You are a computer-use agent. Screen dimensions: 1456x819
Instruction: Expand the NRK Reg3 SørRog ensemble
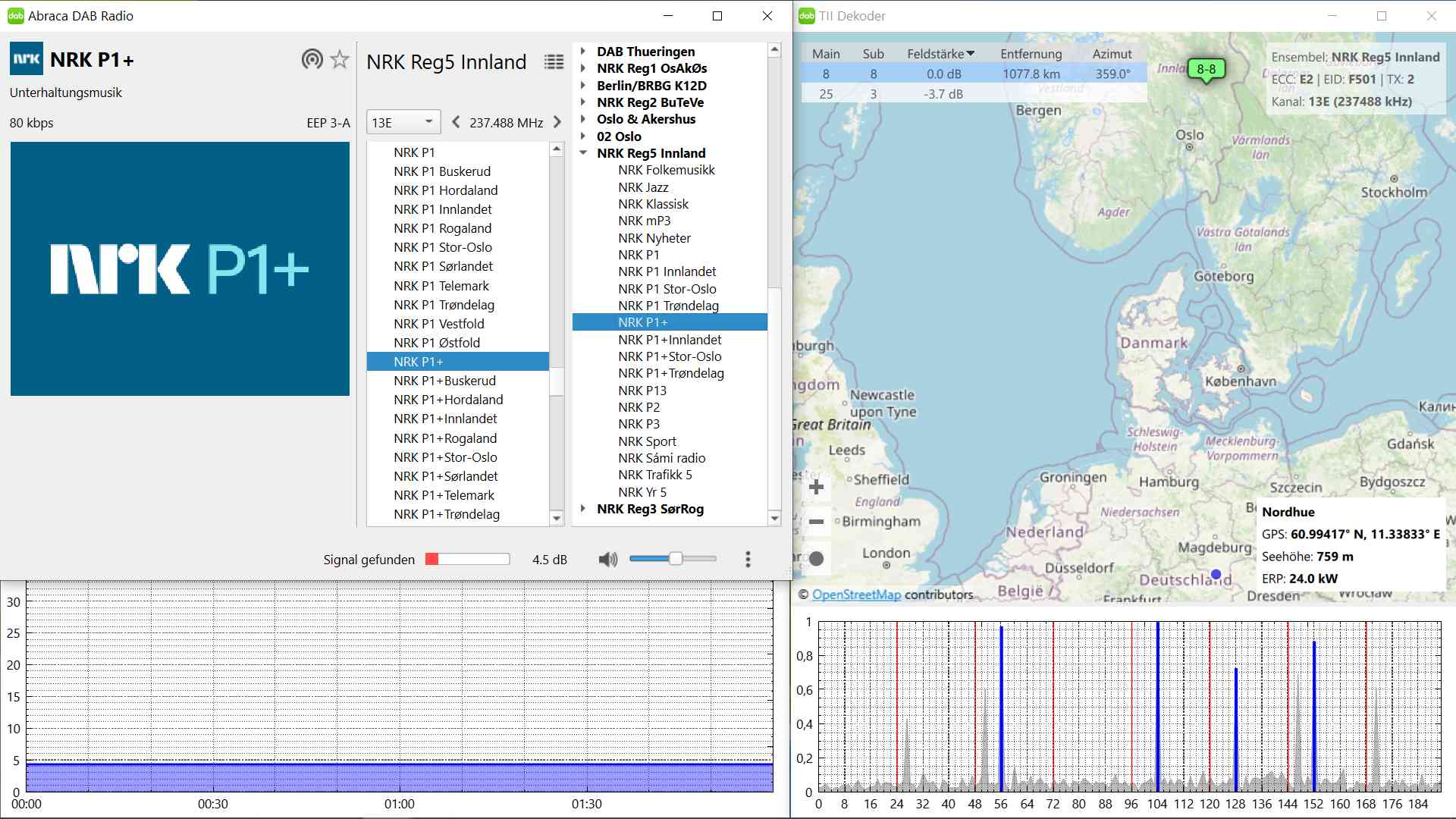pos(583,509)
